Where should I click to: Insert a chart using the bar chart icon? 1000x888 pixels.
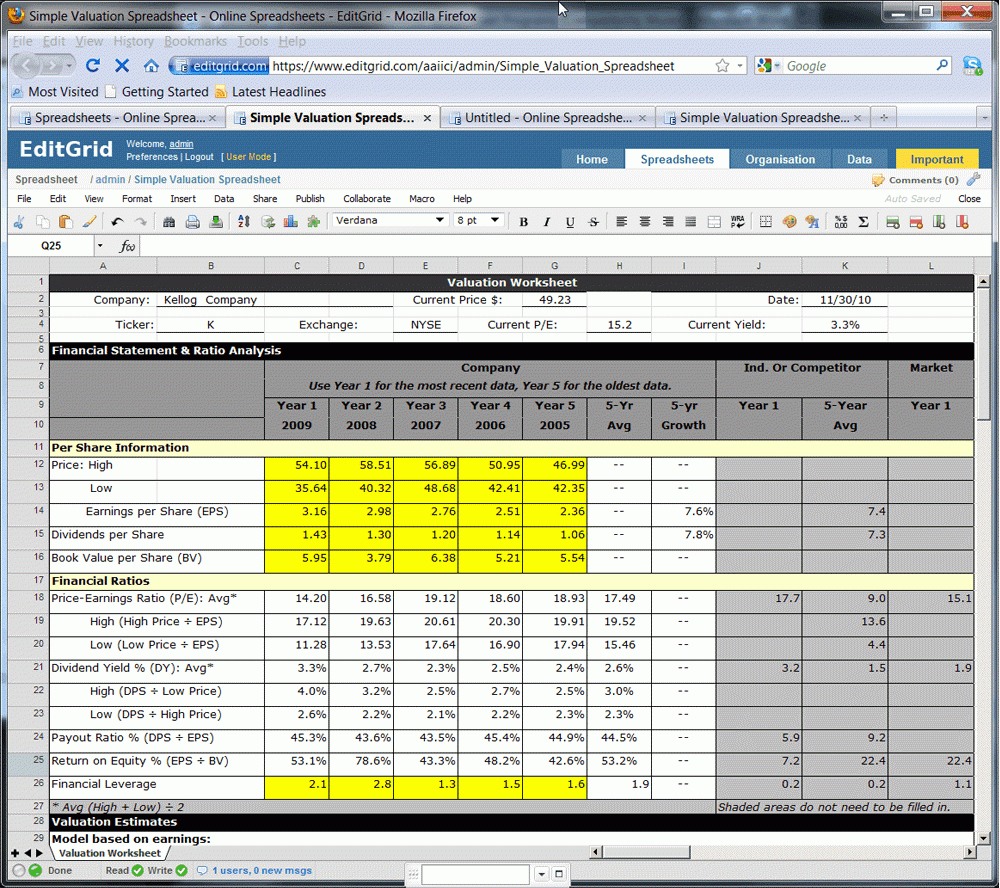tap(291, 222)
